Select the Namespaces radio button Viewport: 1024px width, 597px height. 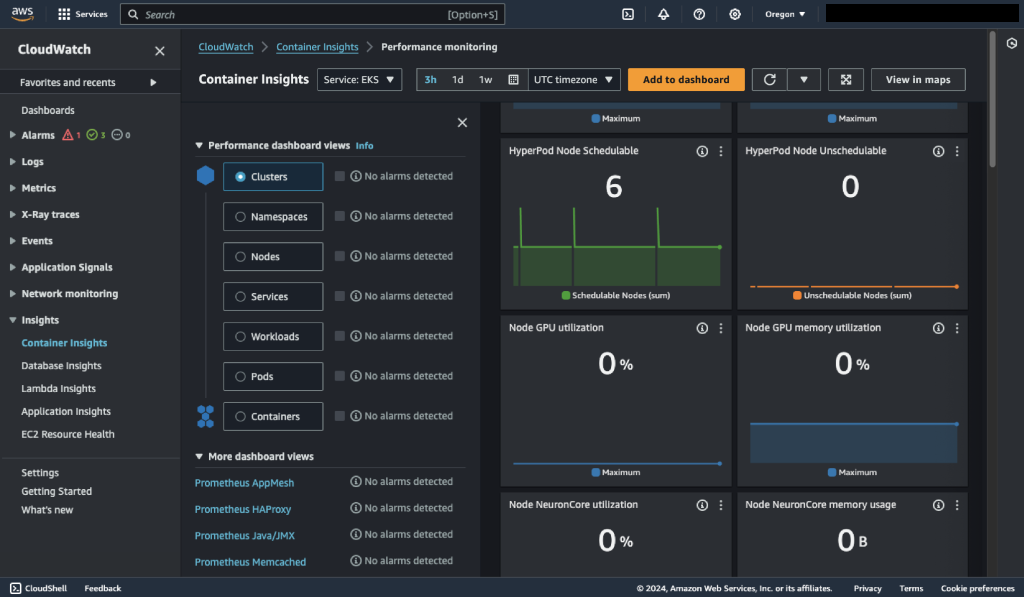(x=240, y=217)
